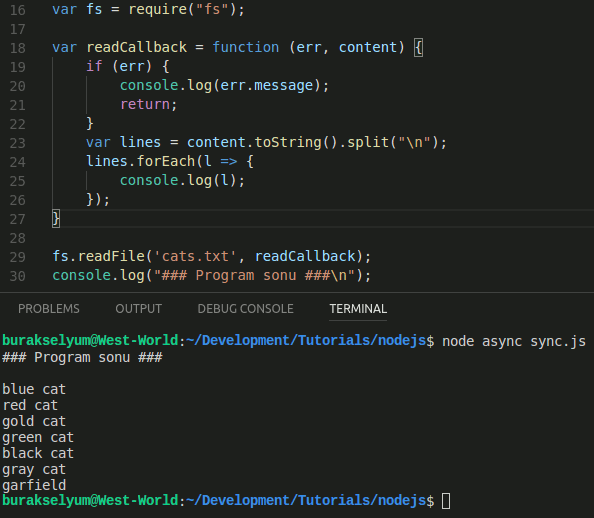Click the first burakselyum@West-World prompt
The height and width of the screenshot is (518, 594).
(90, 341)
